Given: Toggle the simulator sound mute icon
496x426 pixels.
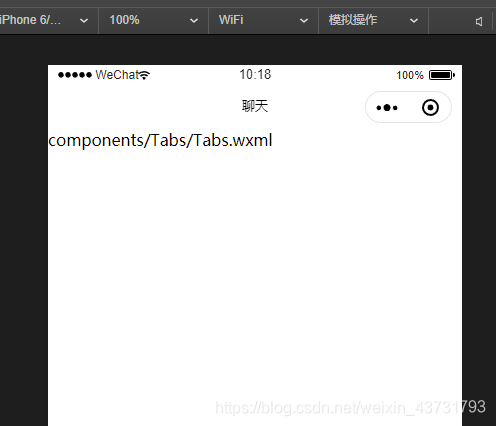Looking at the screenshot, I should click(479, 22).
